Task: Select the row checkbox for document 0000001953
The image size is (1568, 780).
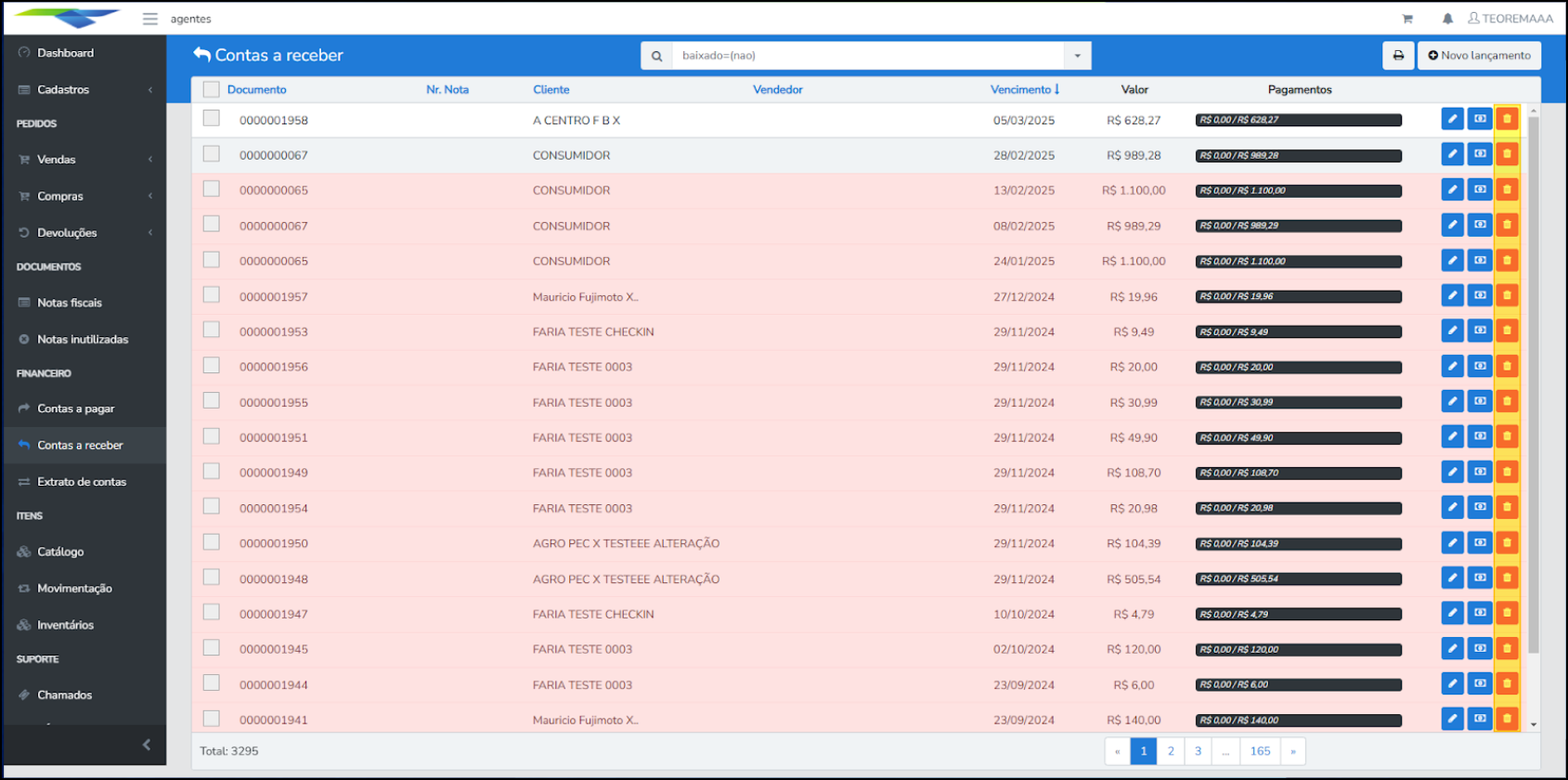Action: click(x=212, y=330)
